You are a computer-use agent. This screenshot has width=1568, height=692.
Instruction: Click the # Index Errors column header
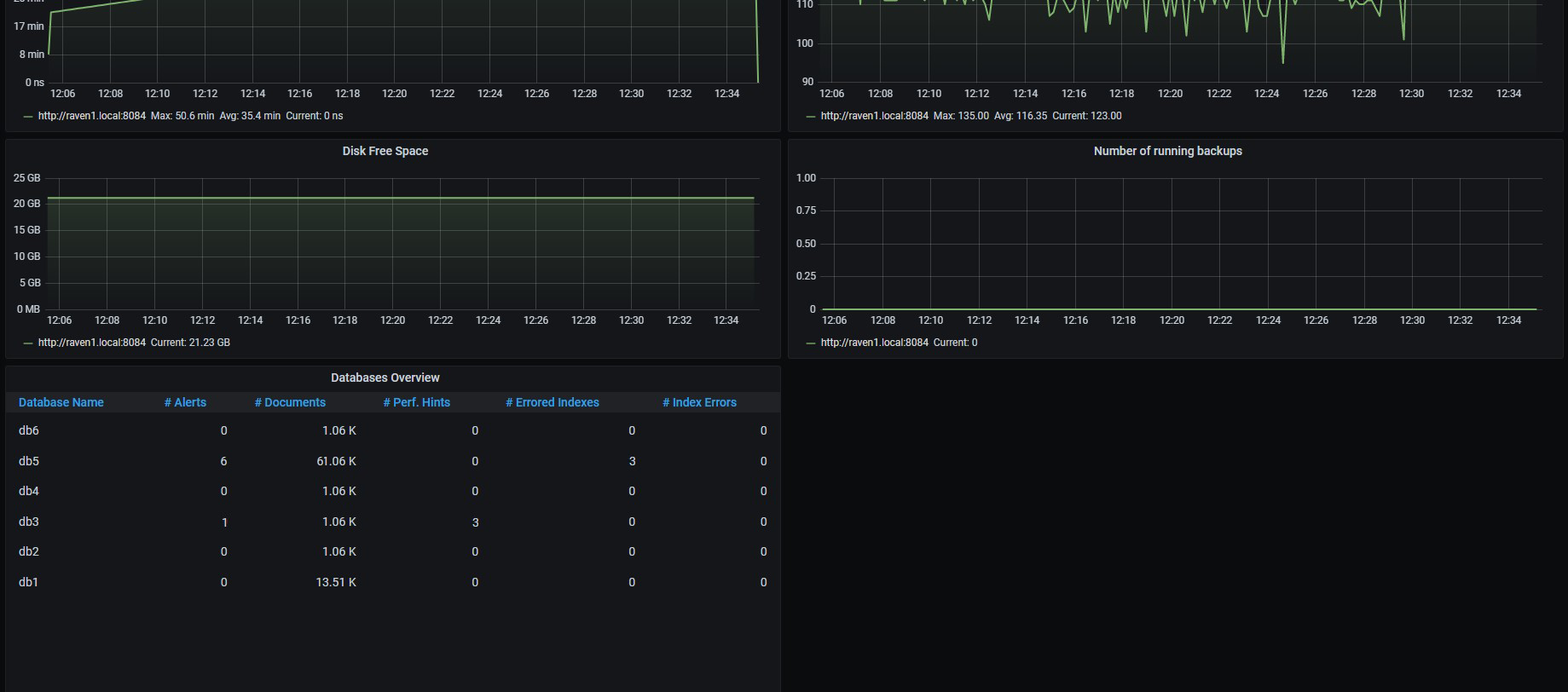coord(699,402)
